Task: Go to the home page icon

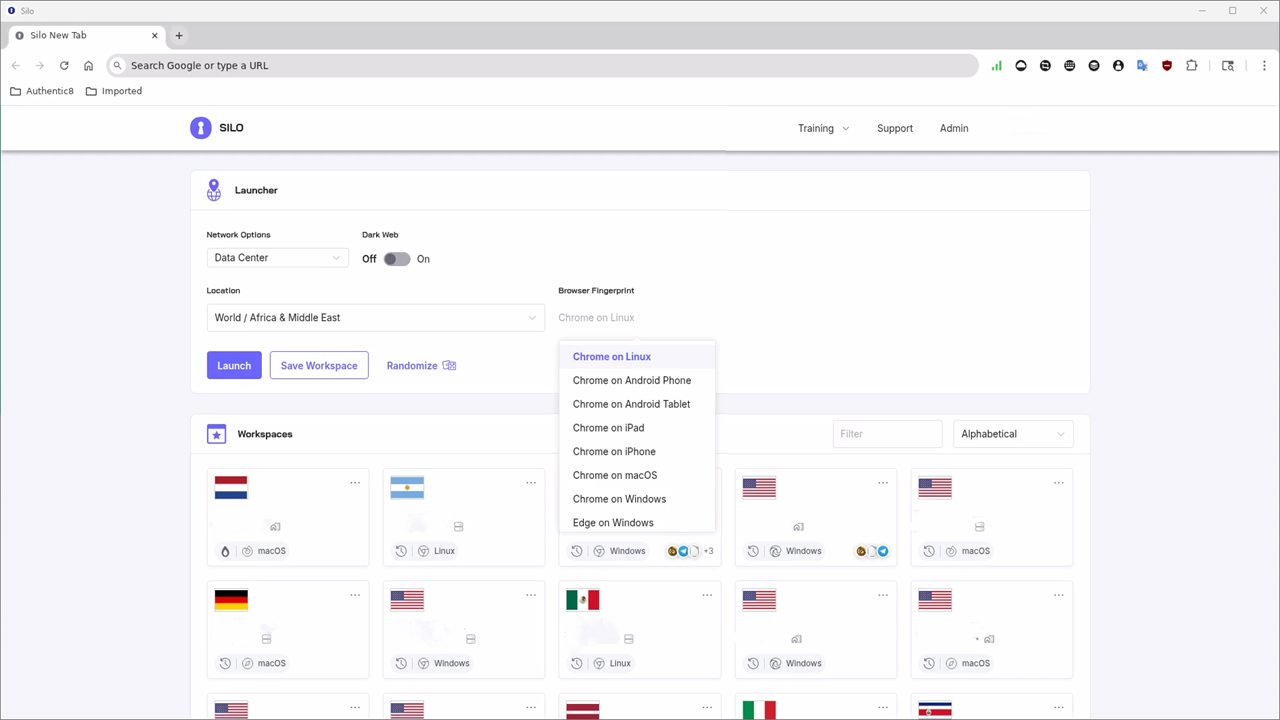Action: (88, 66)
